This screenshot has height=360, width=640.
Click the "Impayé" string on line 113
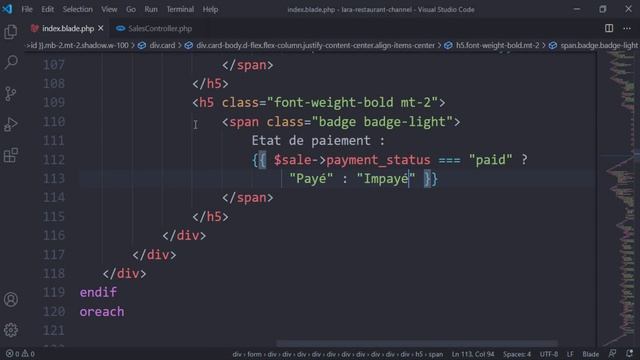(x=386, y=179)
